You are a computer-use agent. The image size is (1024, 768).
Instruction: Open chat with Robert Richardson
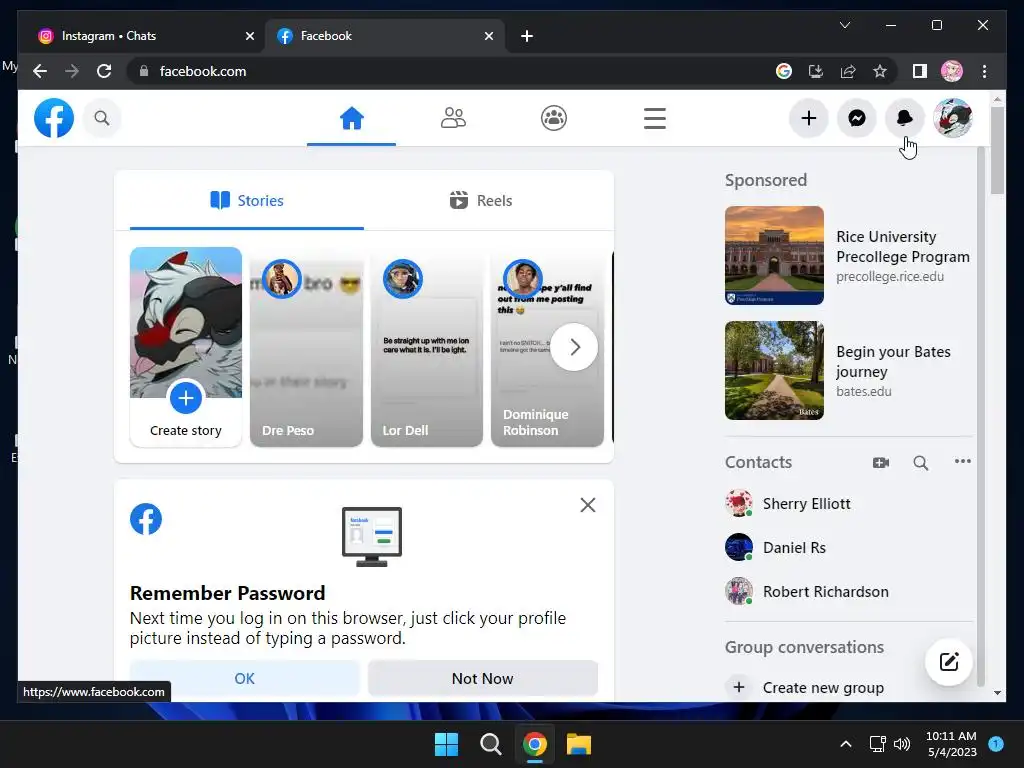coord(848,591)
